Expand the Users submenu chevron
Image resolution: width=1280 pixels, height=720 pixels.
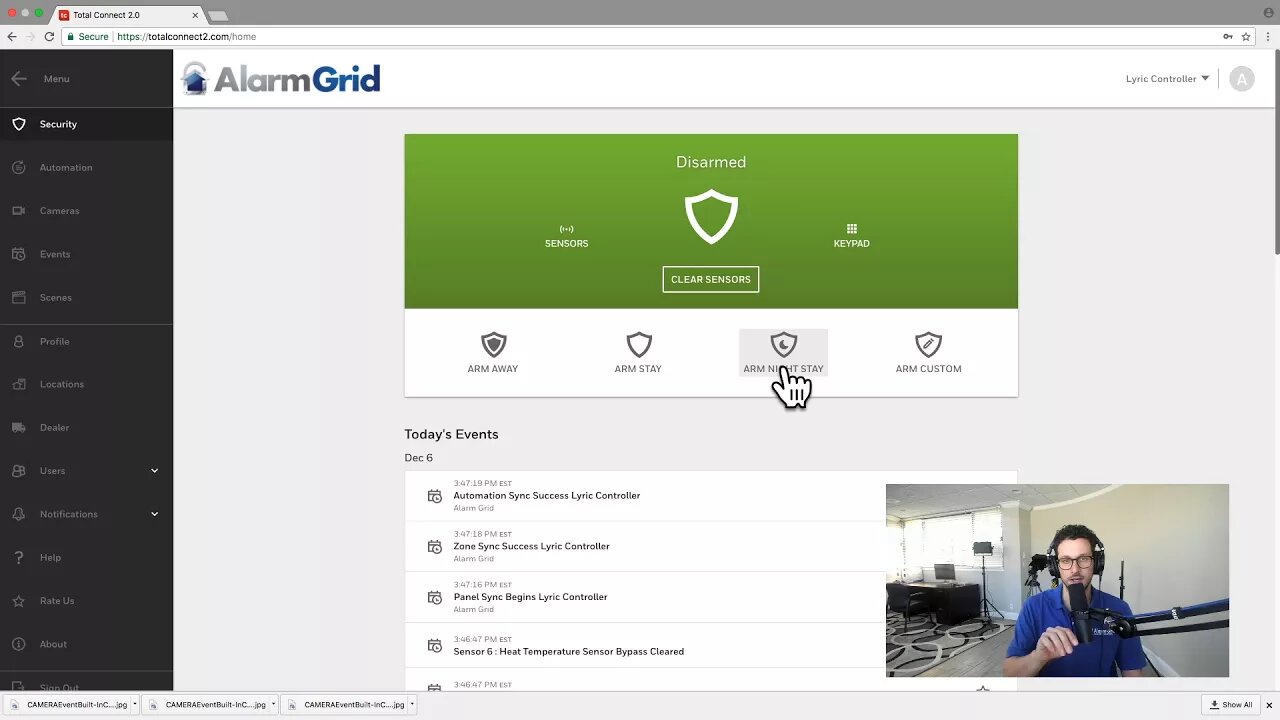point(154,471)
